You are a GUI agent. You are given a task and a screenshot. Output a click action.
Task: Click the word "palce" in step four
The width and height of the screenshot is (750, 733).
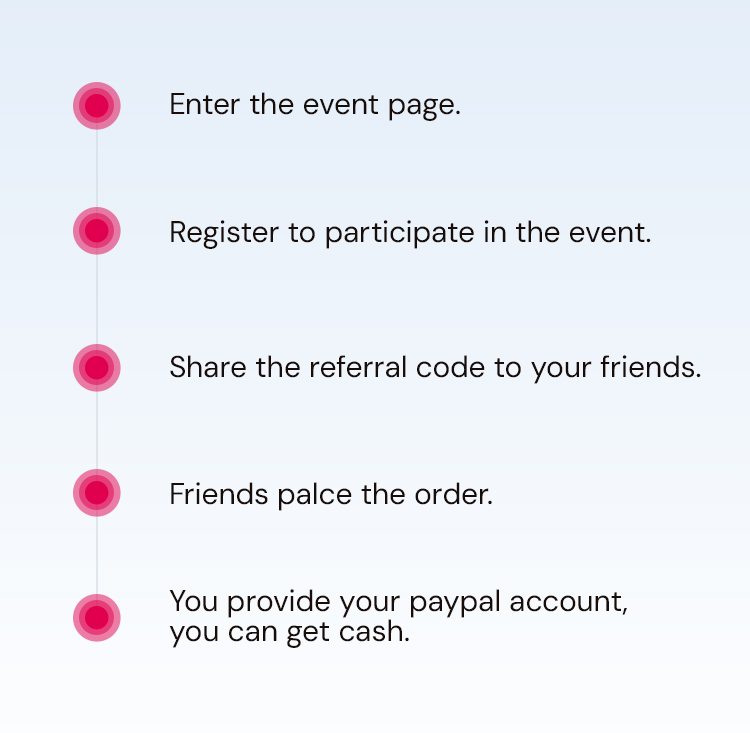(x=315, y=495)
